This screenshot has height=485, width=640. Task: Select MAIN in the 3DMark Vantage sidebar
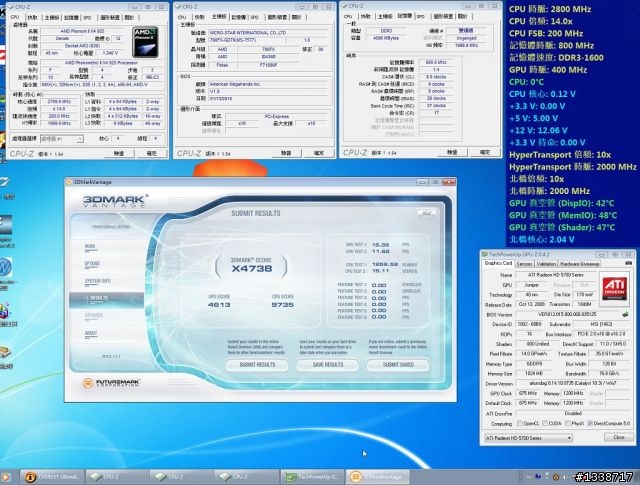90,246
